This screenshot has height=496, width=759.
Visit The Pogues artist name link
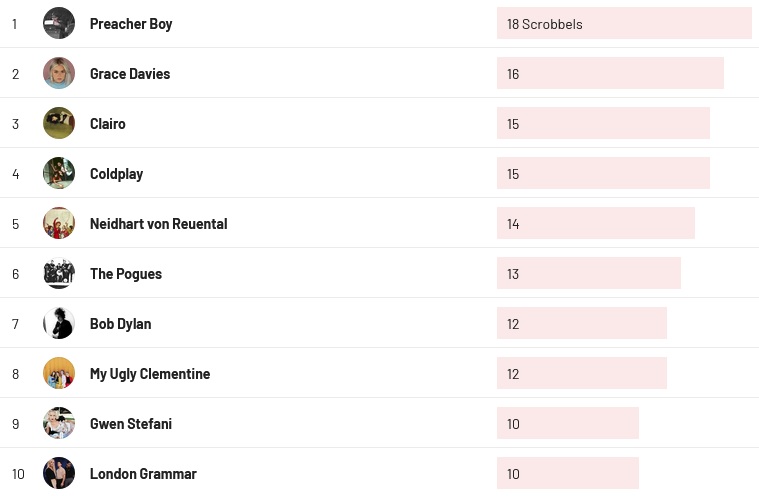126,274
